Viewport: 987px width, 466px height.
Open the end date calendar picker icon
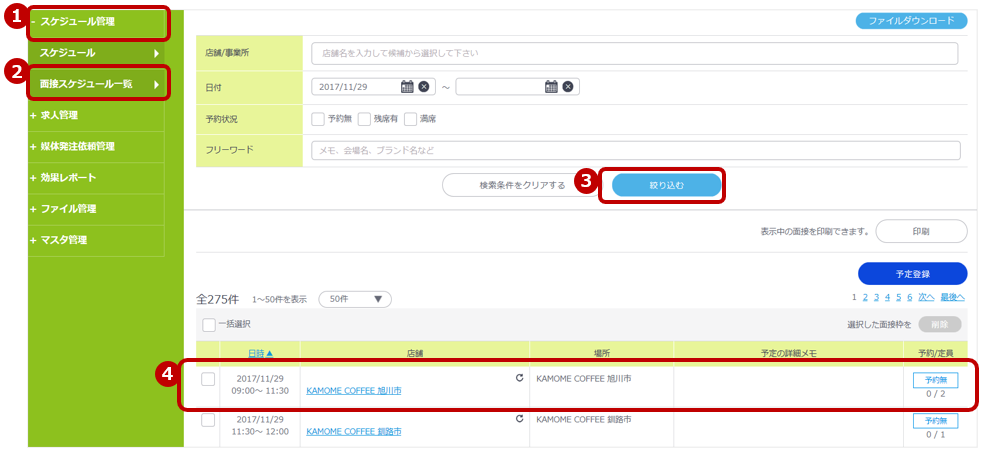[551, 87]
